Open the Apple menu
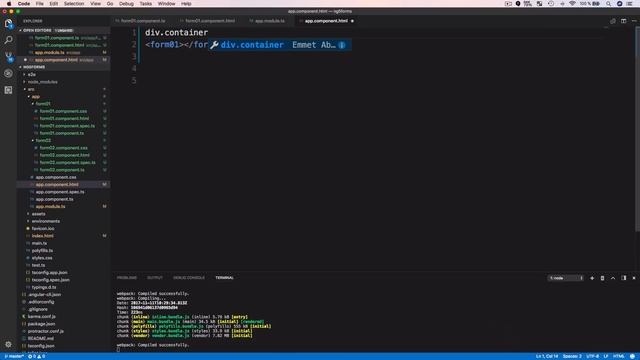The height and width of the screenshot is (360, 640). point(9,4)
